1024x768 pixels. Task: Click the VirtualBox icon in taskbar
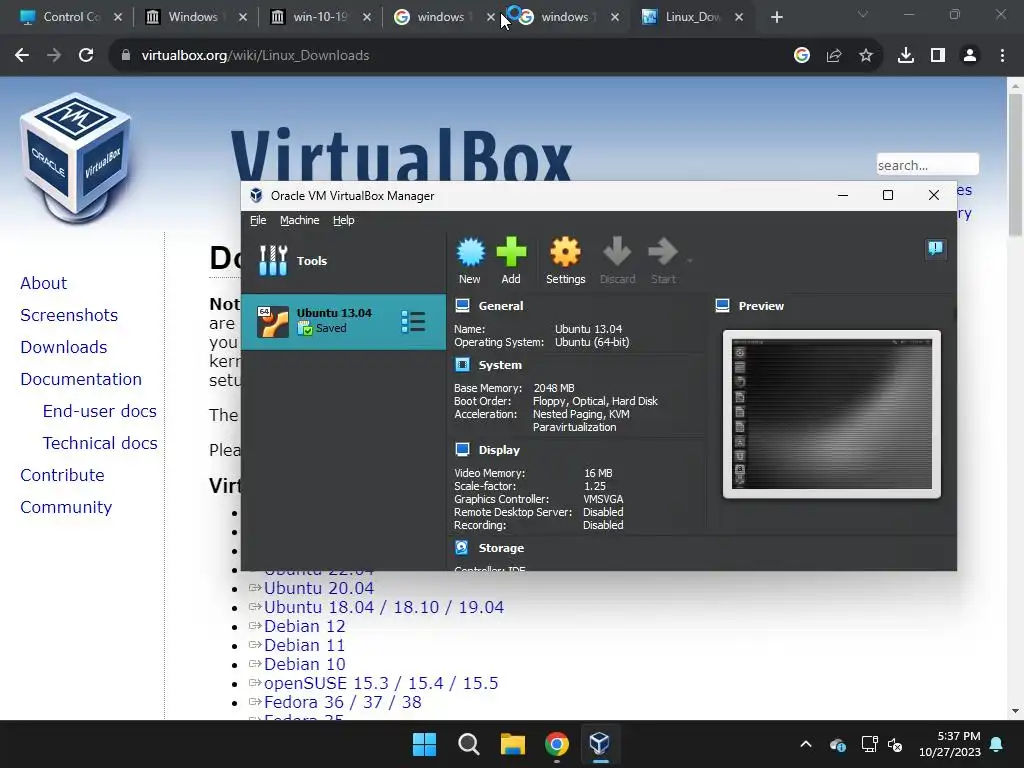tap(600, 744)
